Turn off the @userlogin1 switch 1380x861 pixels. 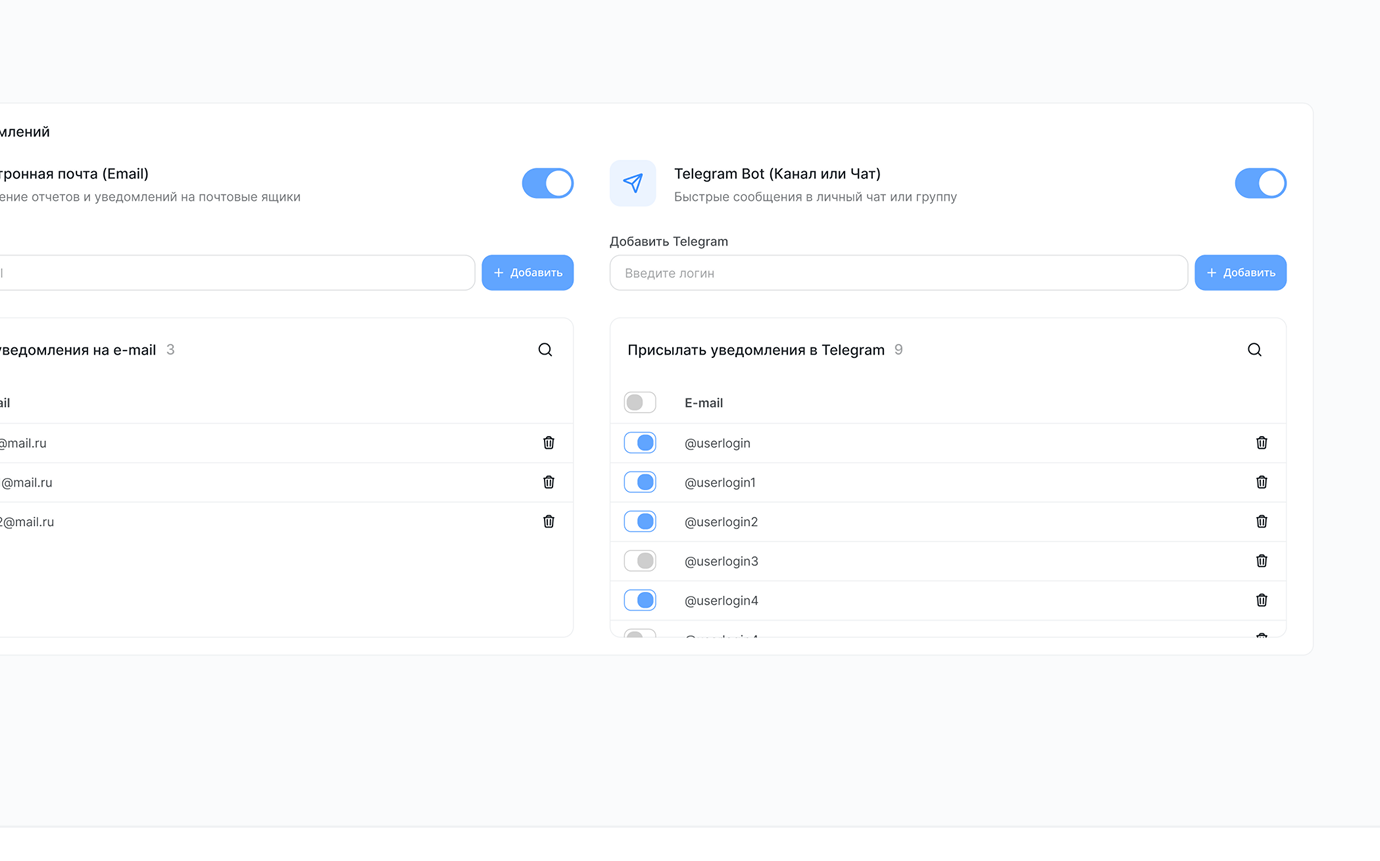coord(640,482)
